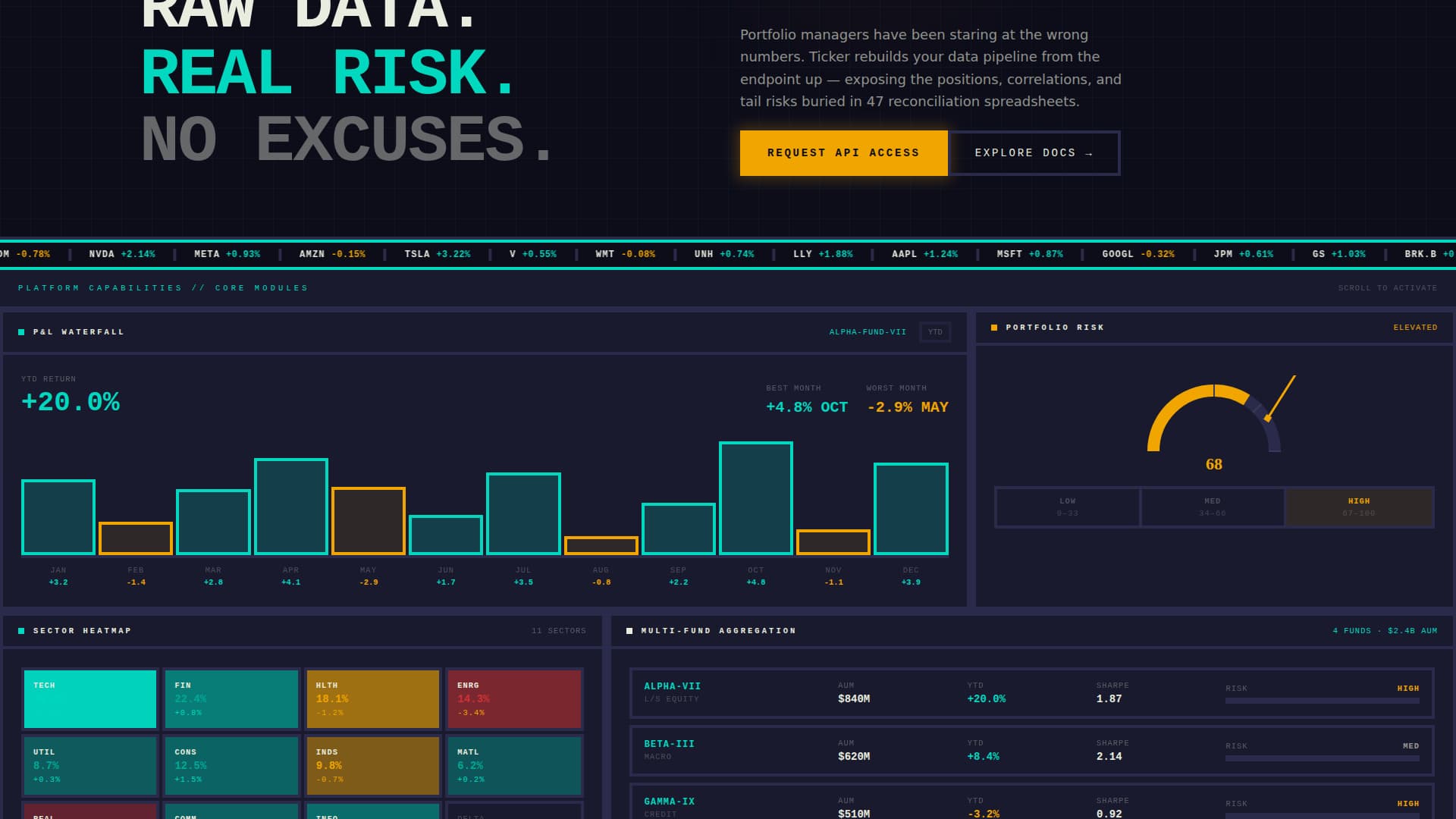Screen dimensions: 1456x819
Task: Click the $620M AUM value
Action: click(854, 757)
